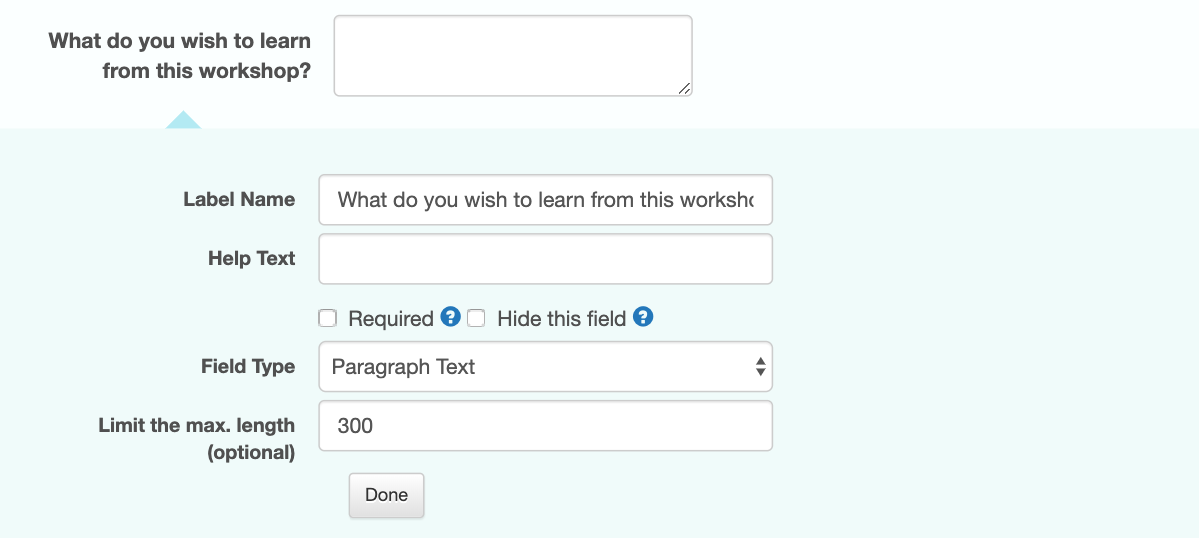Click the Done button

pyautogui.click(x=386, y=495)
